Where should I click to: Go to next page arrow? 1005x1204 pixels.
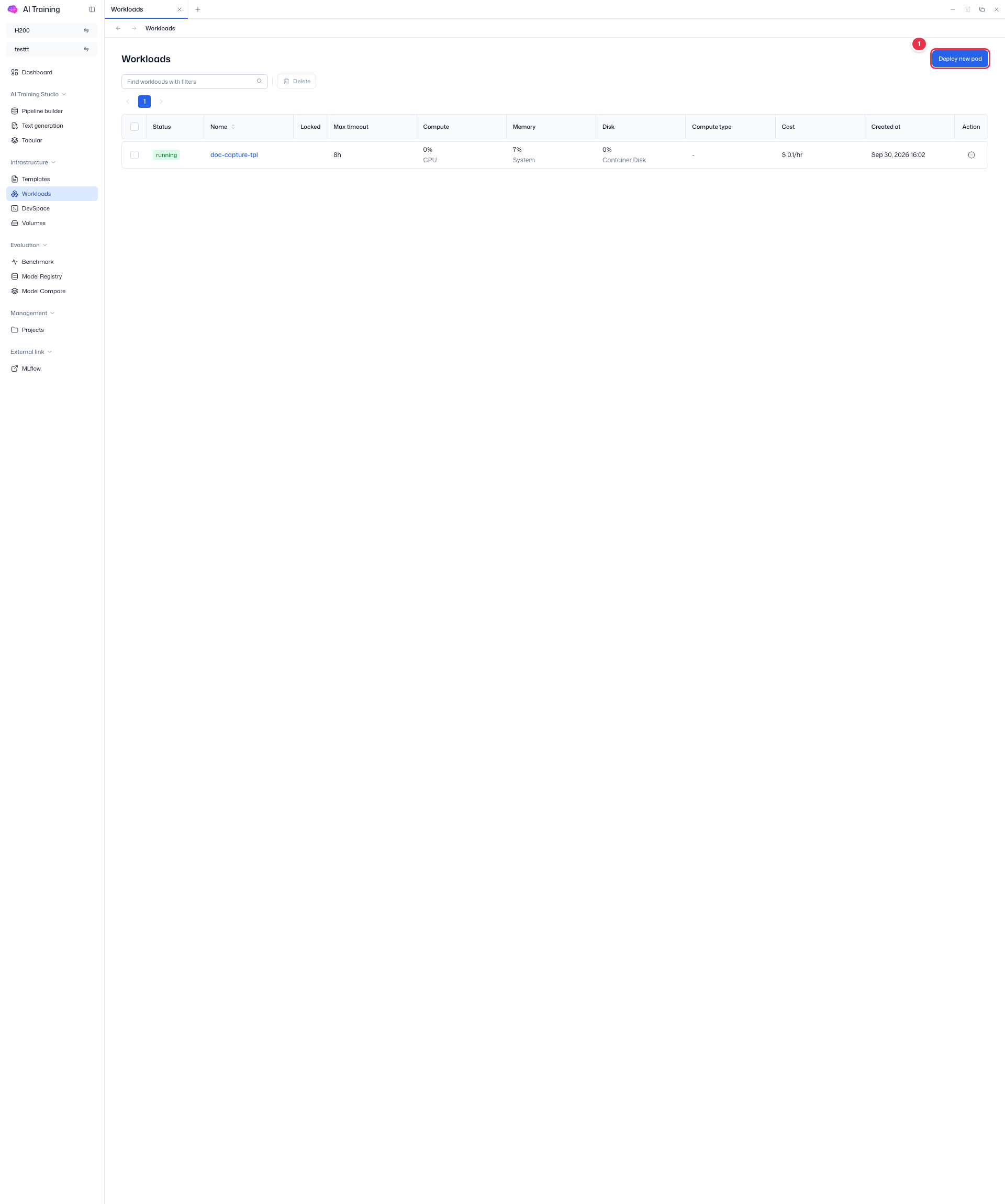click(161, 102)
